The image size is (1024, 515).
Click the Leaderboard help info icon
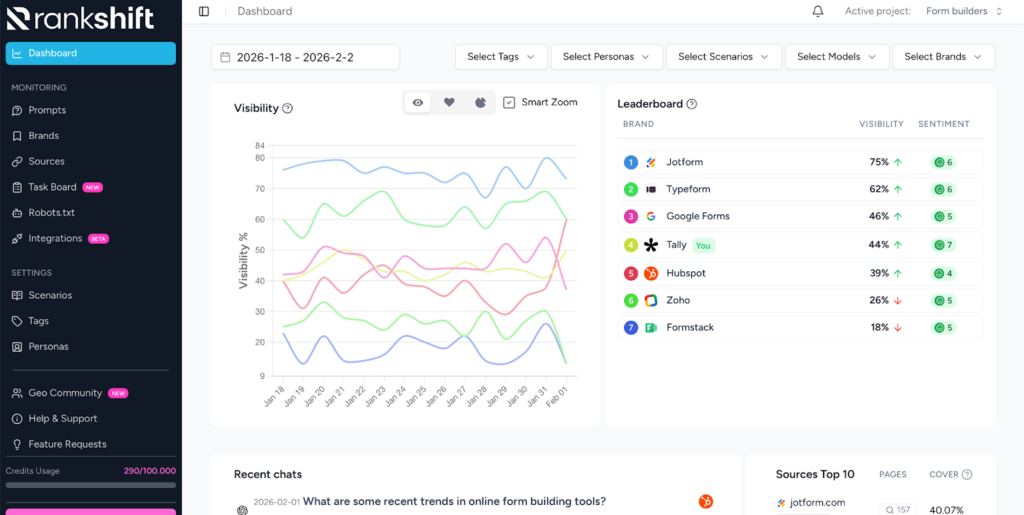692,104
